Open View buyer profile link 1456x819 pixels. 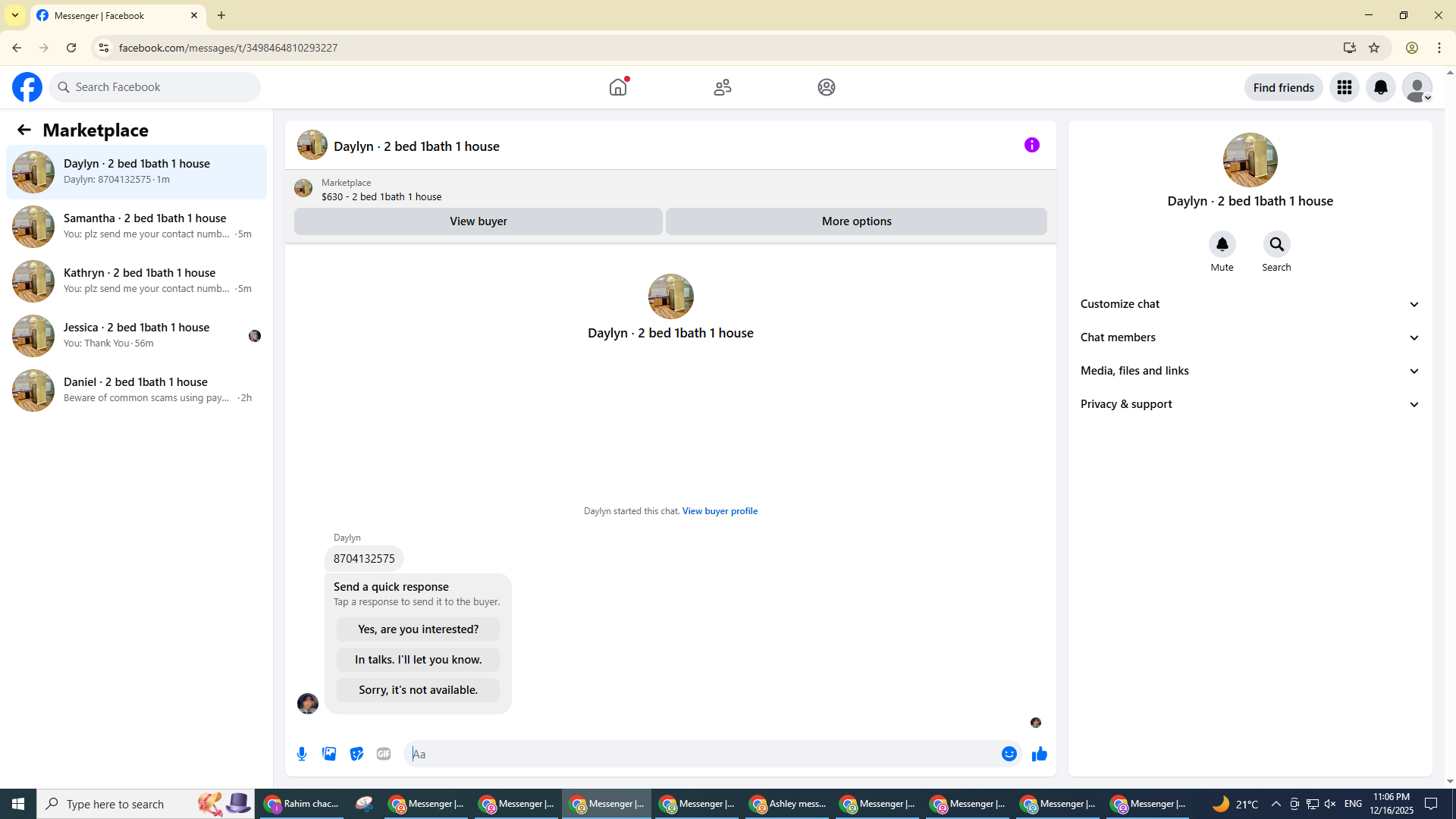point(720,511)
